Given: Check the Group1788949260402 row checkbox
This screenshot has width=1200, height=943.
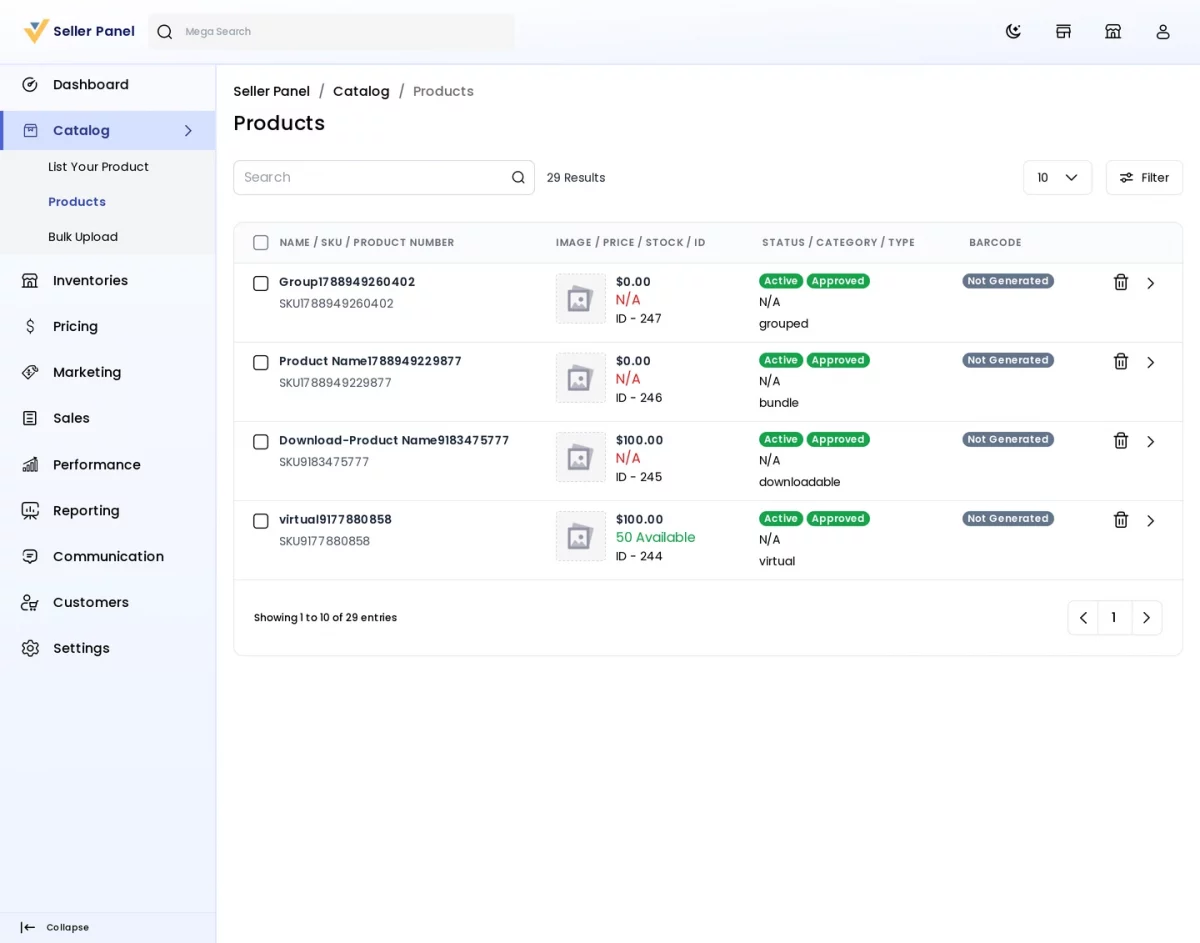Looking at the screenshot, I should click(x=261, y=284).
